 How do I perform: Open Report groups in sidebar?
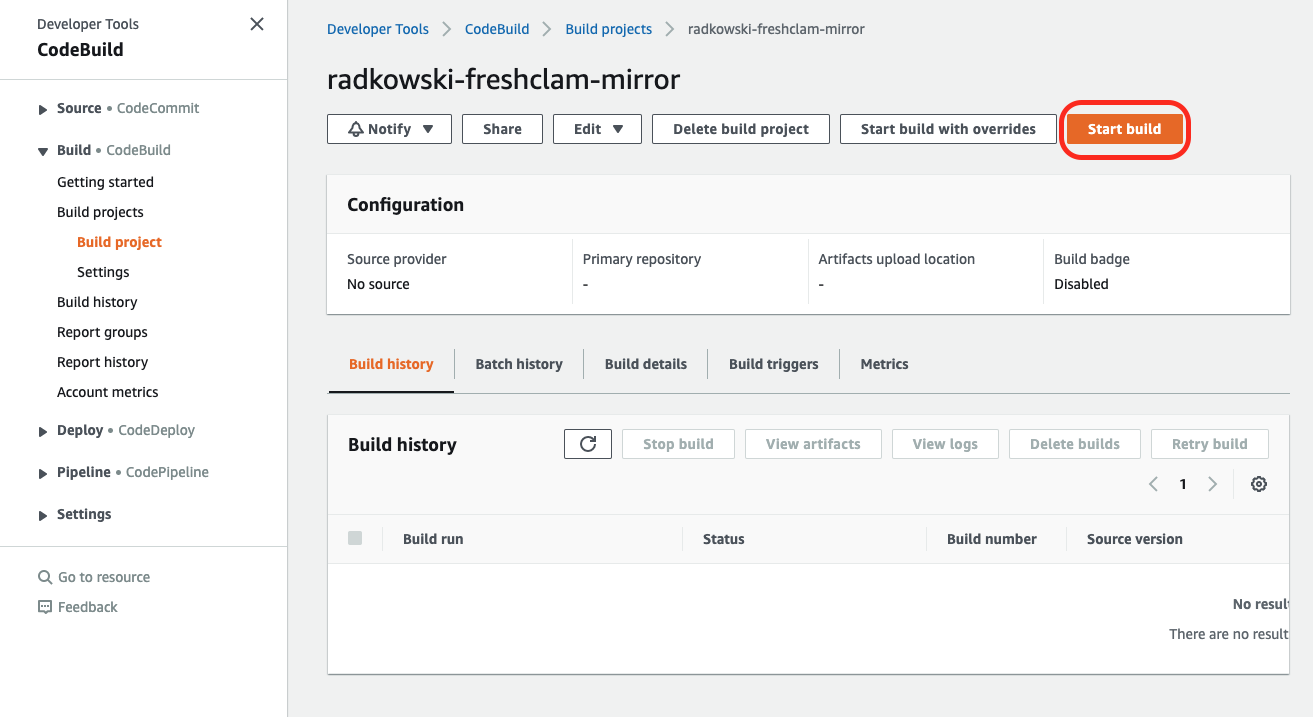coord(102,332)
